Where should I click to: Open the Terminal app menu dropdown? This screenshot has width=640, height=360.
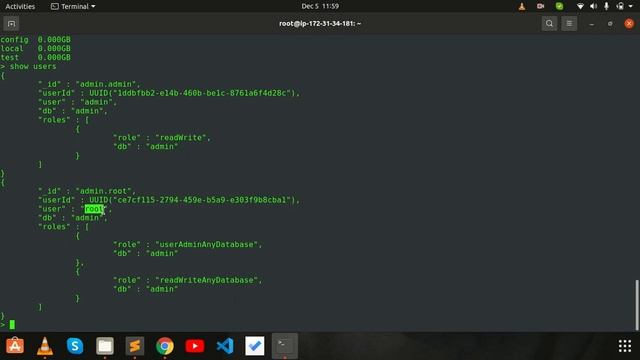pyautogui.click(x=73, y=6)
